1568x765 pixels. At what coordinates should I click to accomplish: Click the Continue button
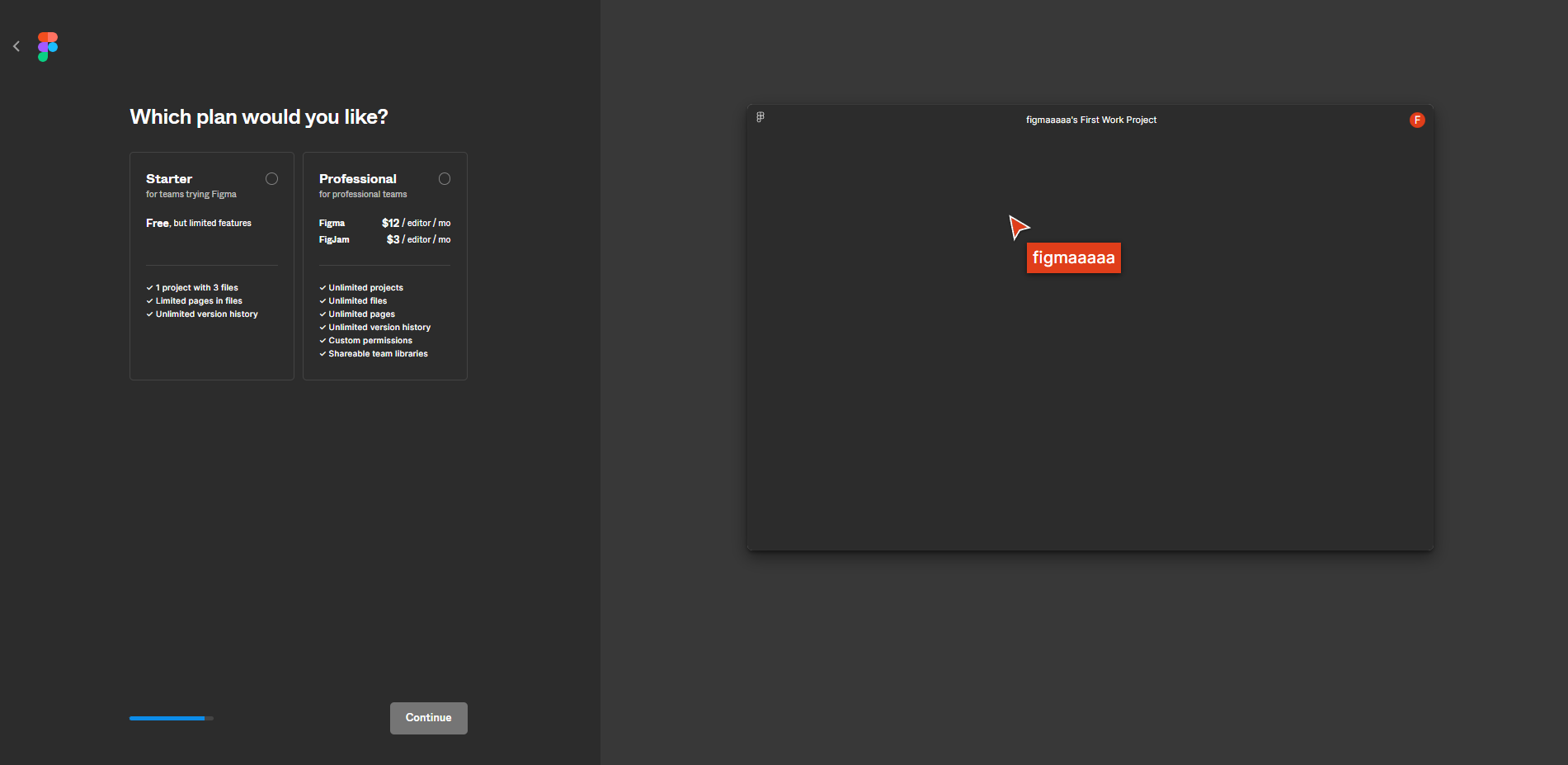[x=429, y=718]
